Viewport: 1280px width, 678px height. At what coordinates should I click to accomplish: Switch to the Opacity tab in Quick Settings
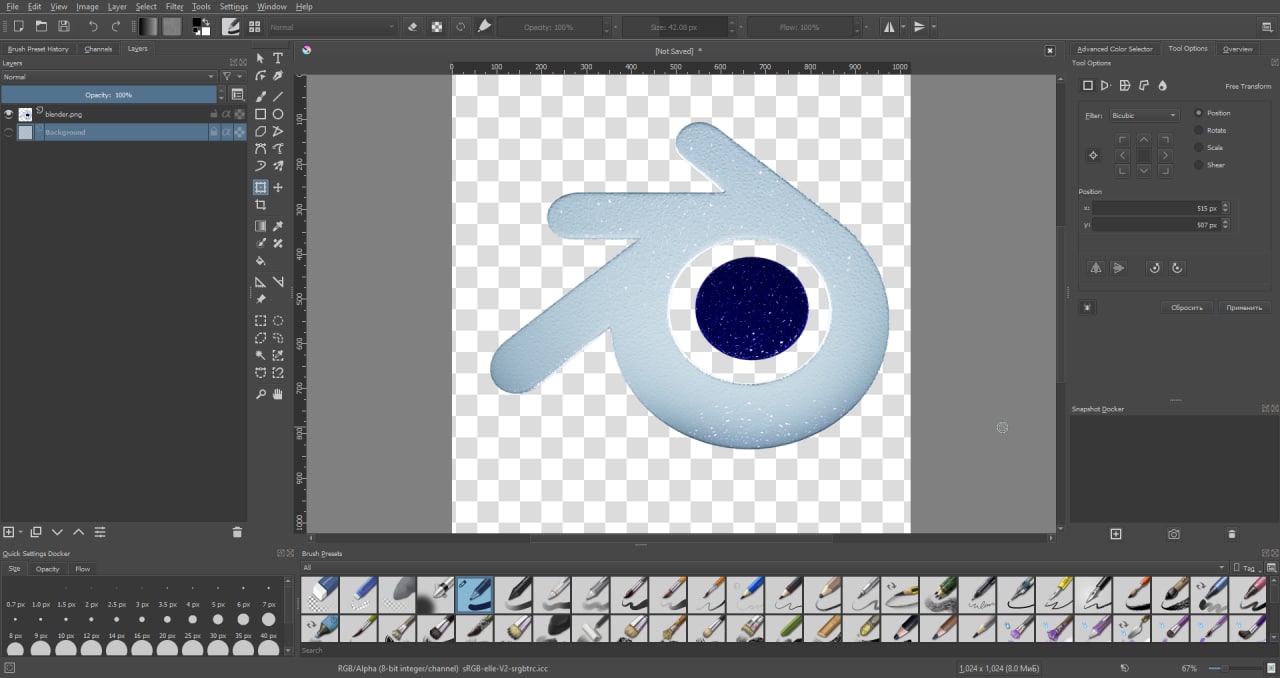tap(47, 568)
